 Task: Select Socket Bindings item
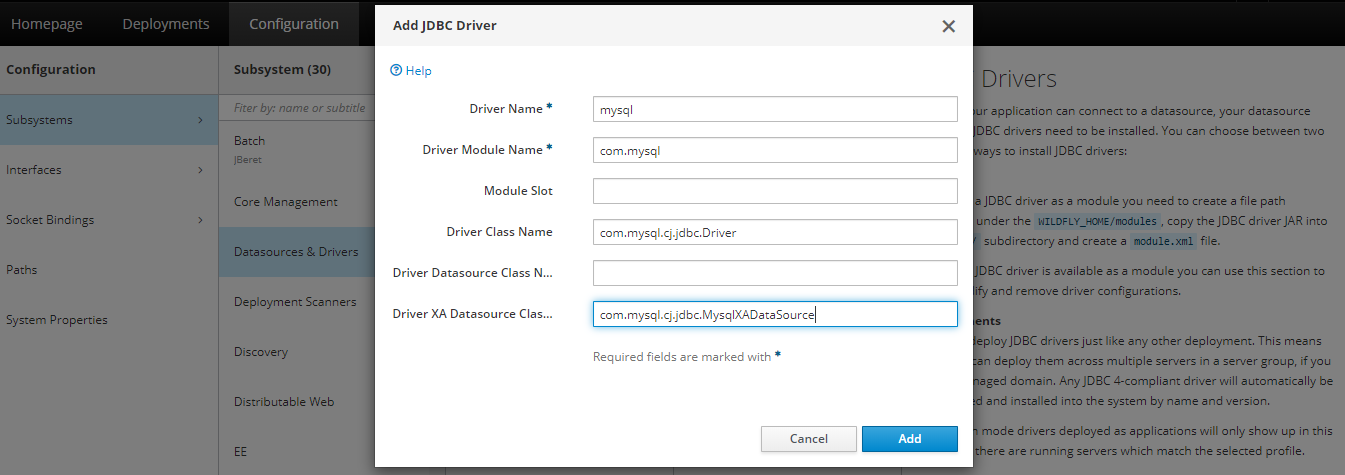109,220
